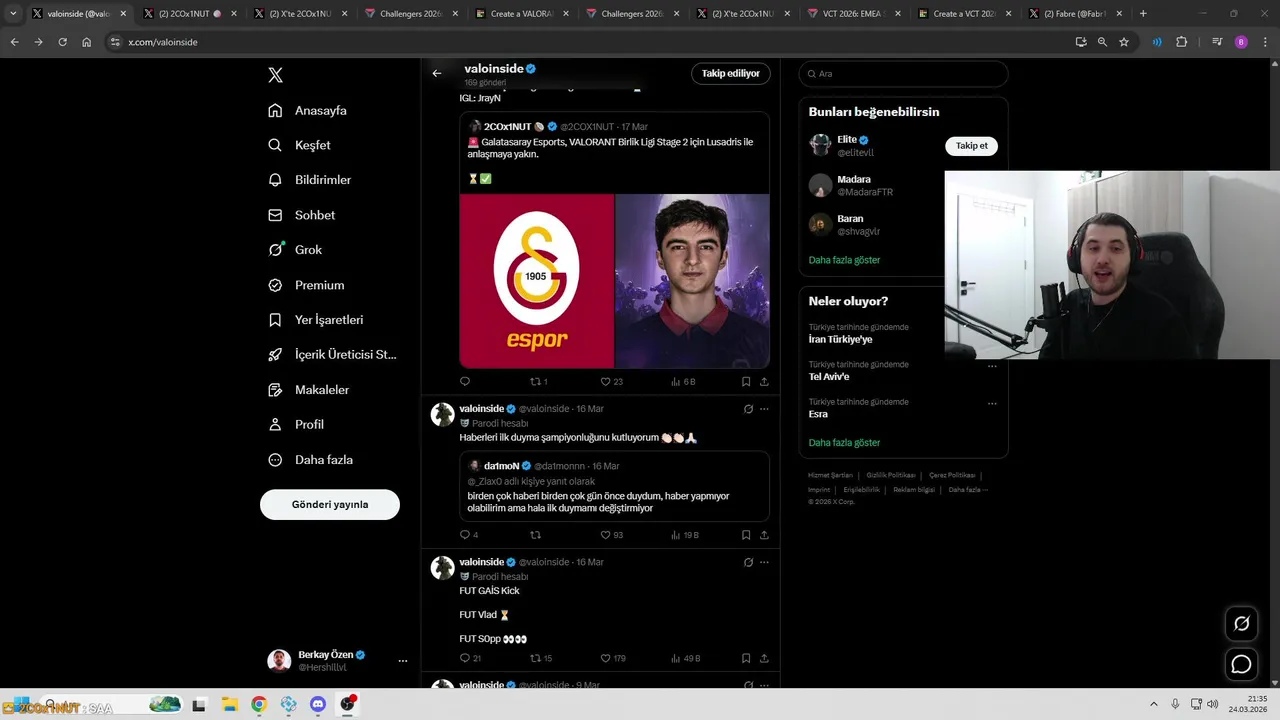The image size is (1280, 720).
Task: Open the floating Grok button
Action: click(1241, 624)
